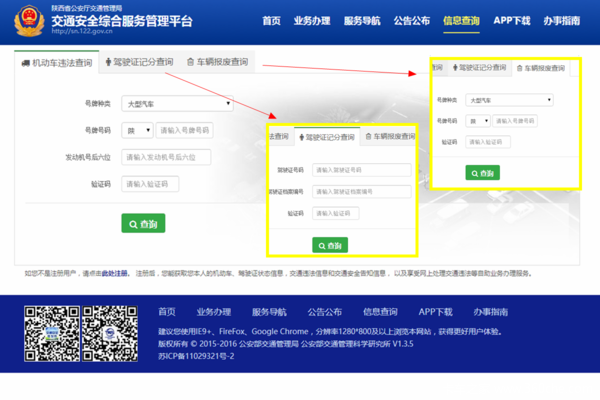Viewport: 600px width, 400px height.
Task: Expand the main form's 陕 province prefix dropdown
Action: point(137,131)
